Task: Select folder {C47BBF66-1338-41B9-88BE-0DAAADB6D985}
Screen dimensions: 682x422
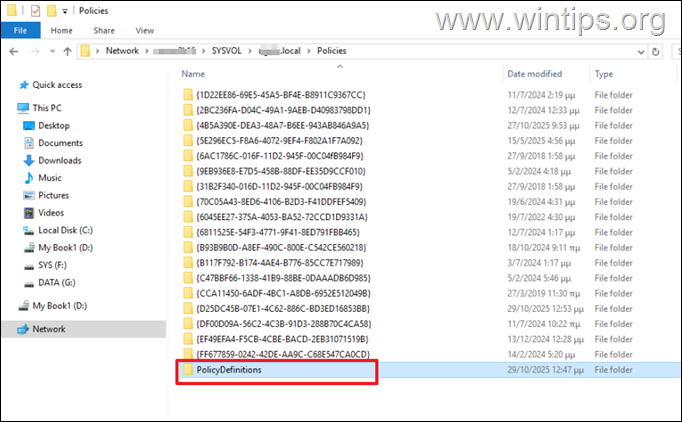Action: (283, 278)
